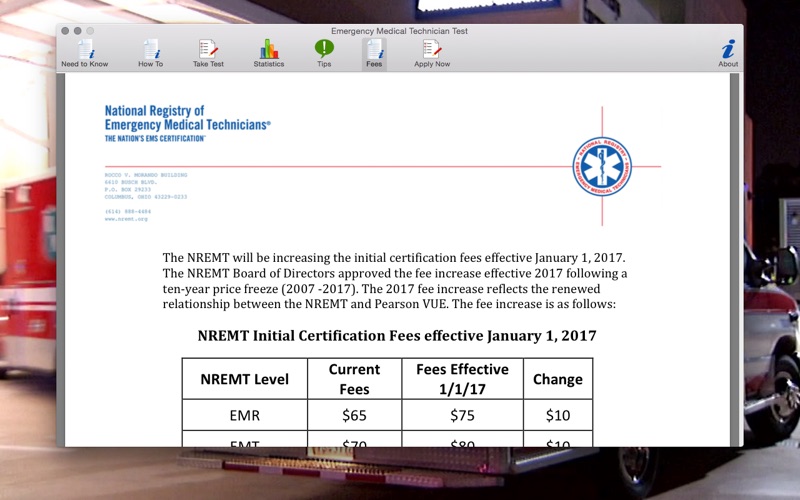Open the Need to Know section
Viewport: 800px width, 500px height.
coord(85,54)
